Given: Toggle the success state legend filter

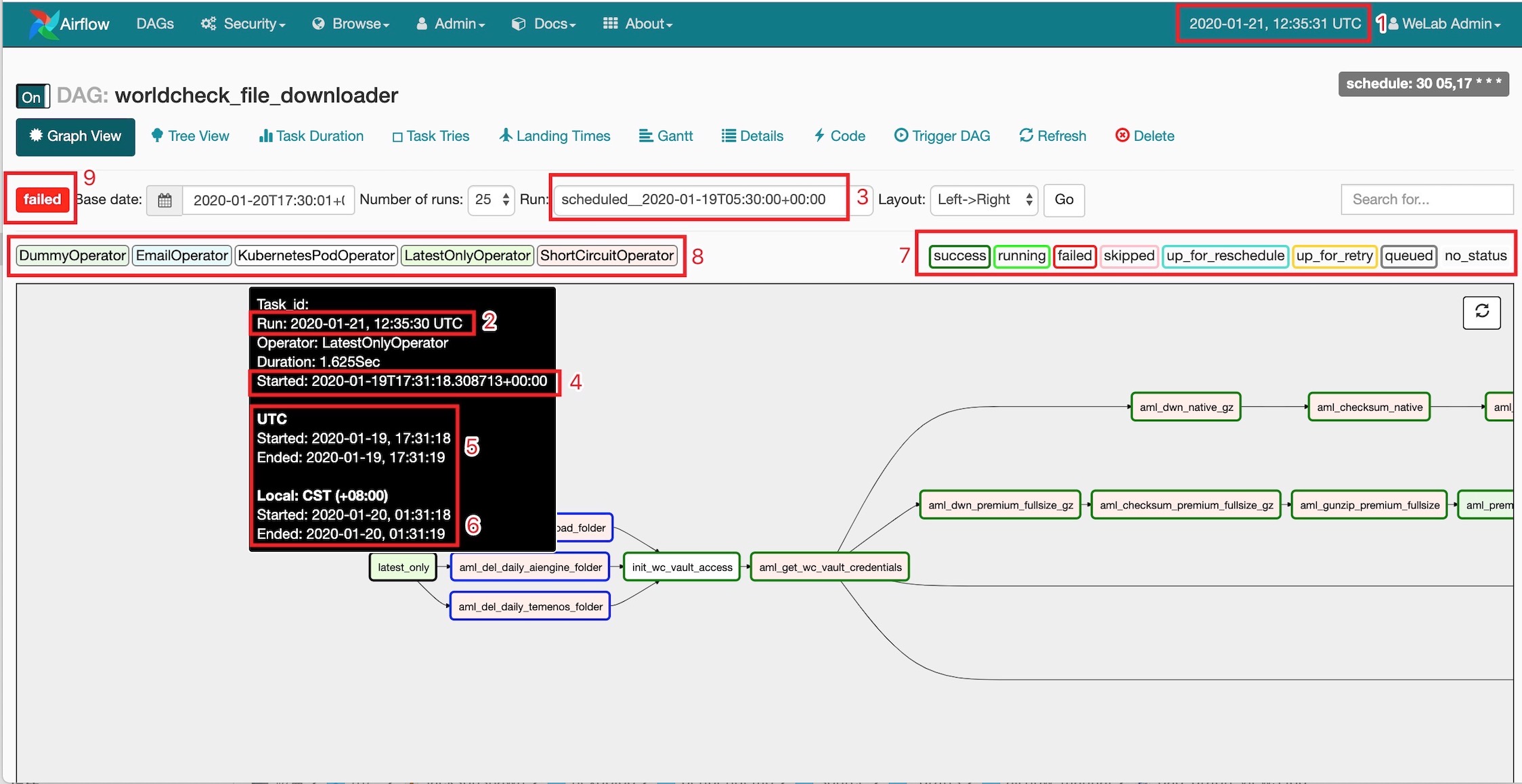Looking at the screenshot, I should [x=959, y=256].
